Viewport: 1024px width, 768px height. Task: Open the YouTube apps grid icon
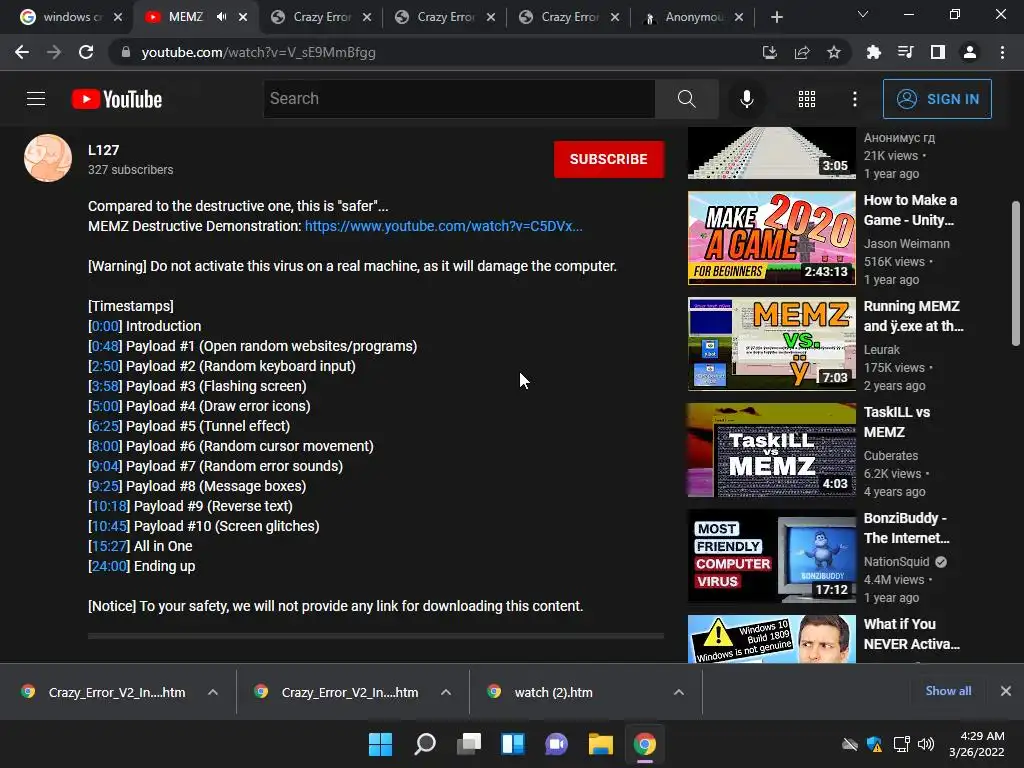(807, 99)
